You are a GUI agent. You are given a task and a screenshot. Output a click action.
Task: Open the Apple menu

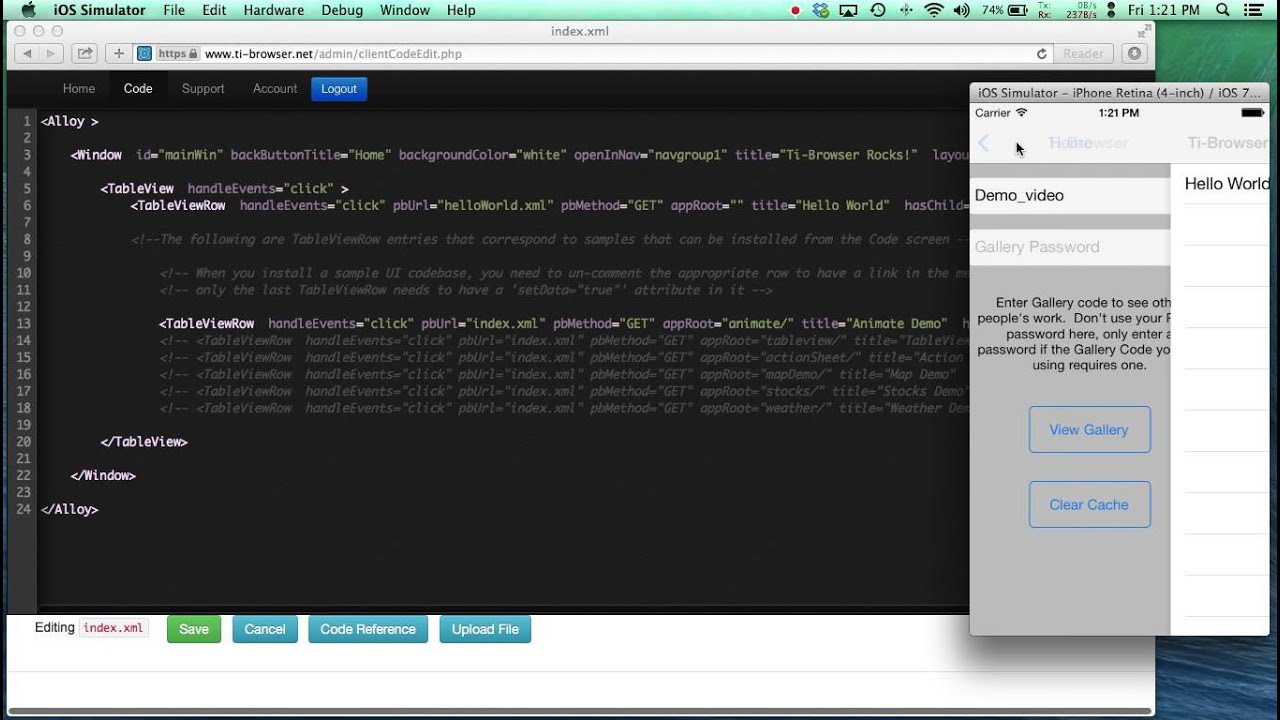point(27,10)
